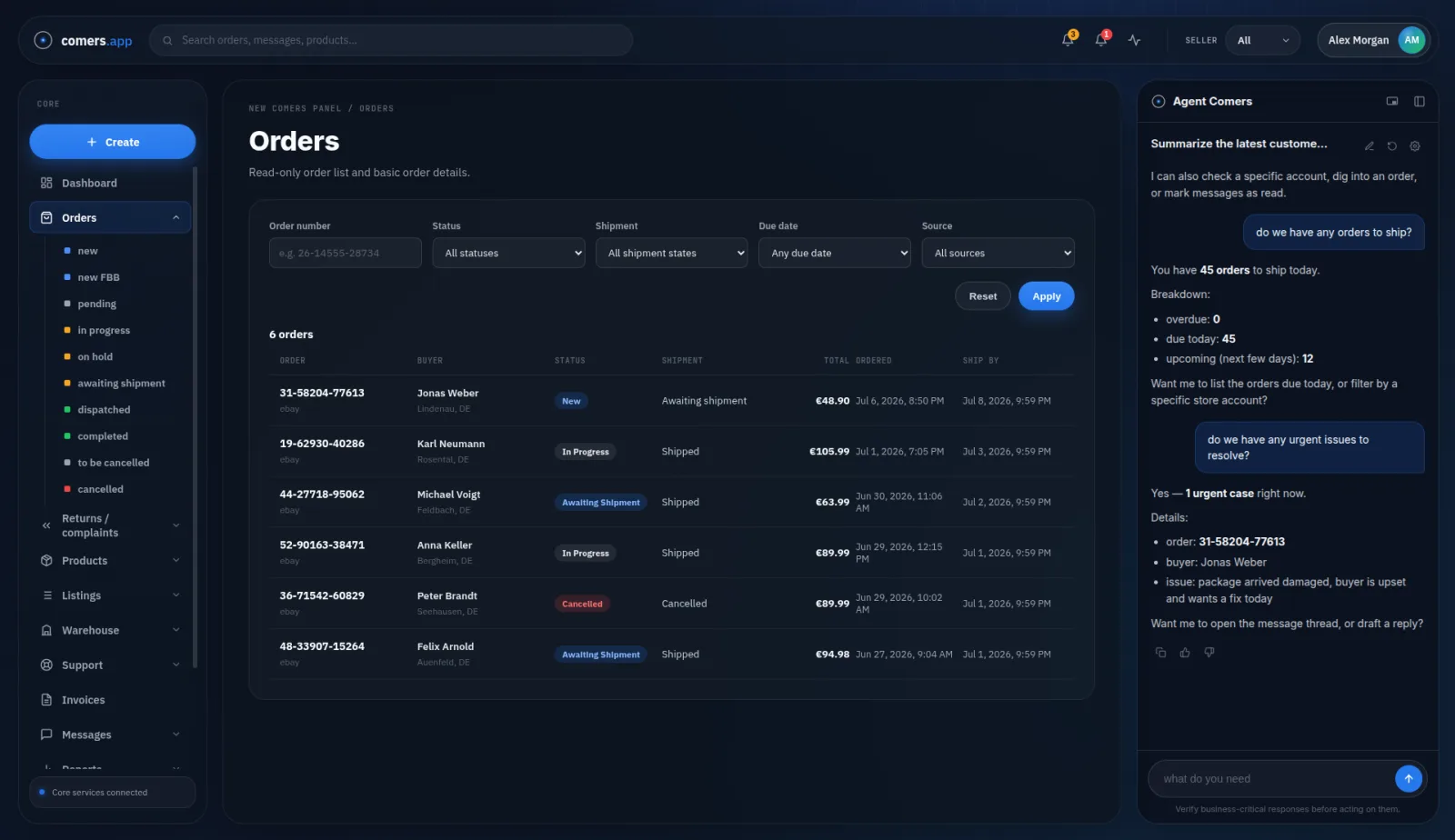Screen dimensions: 1455x840
Task: Select on hold orders
Action: tap(95, 356)
